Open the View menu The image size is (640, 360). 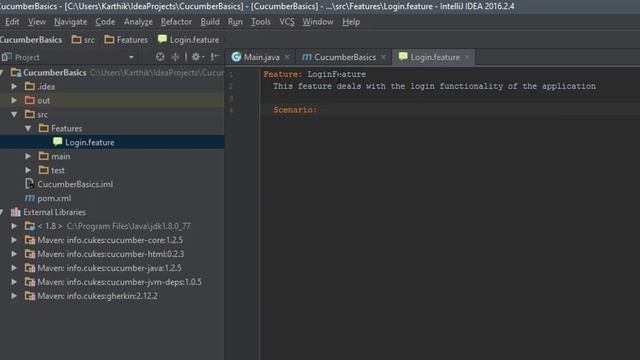37,22
